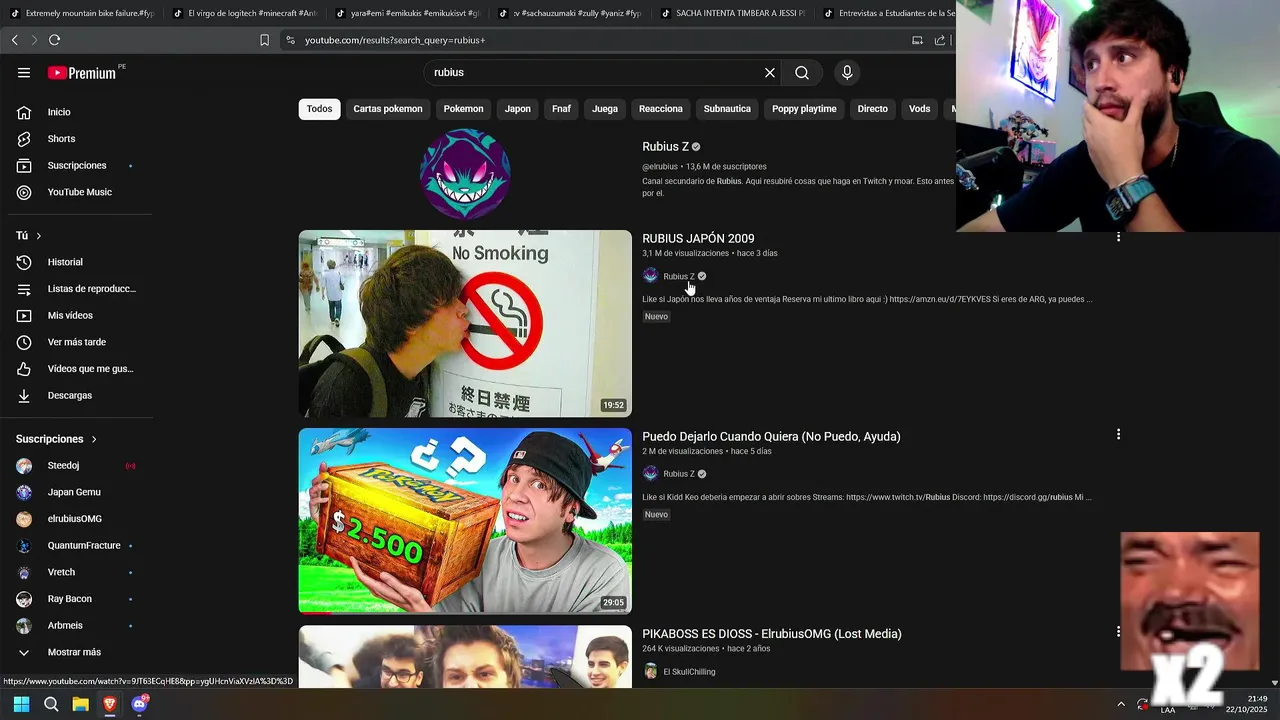
Task: Select the Pokemon filter chip
Action: [x=463, y=109]
